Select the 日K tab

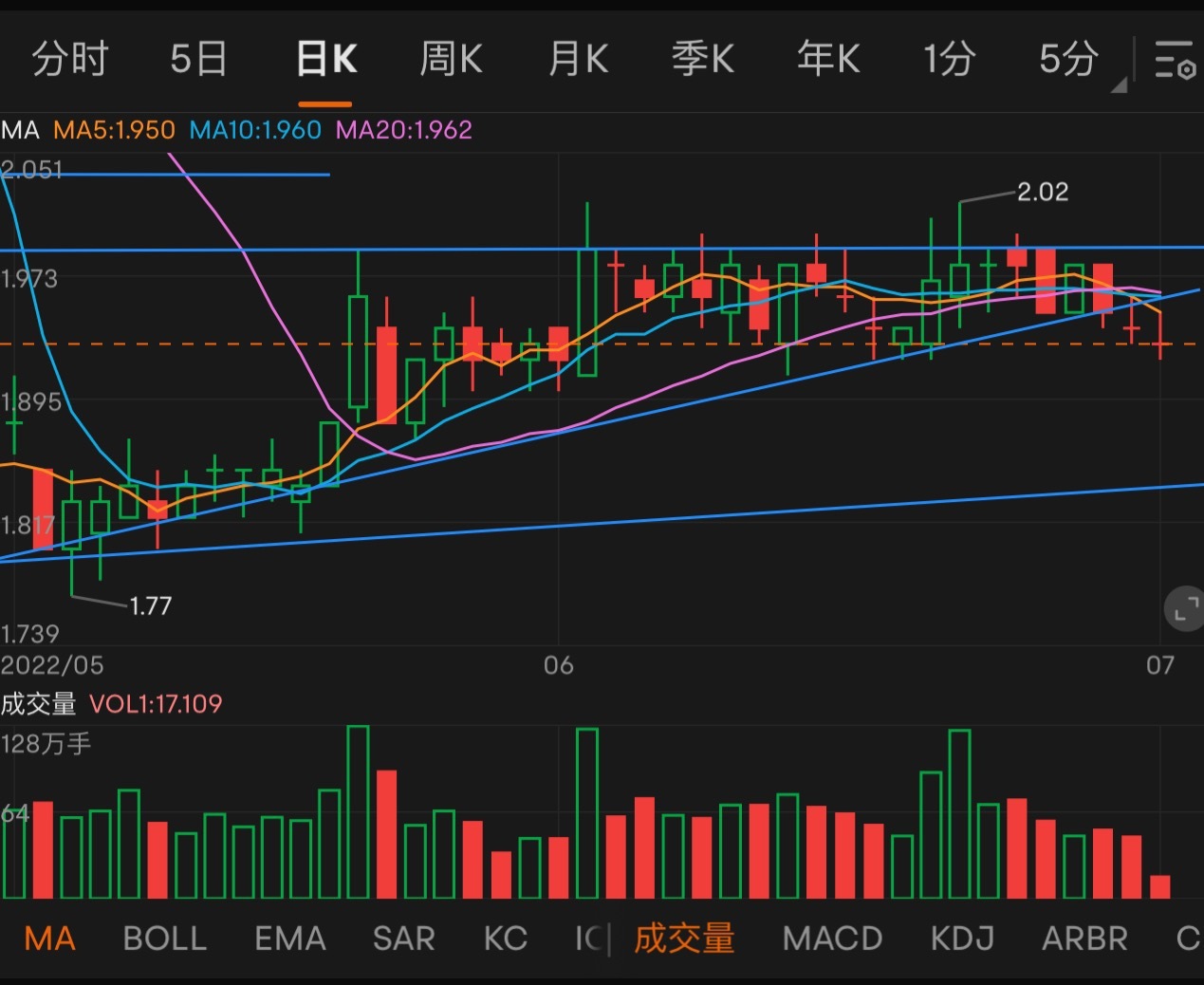tap(326, 60)
